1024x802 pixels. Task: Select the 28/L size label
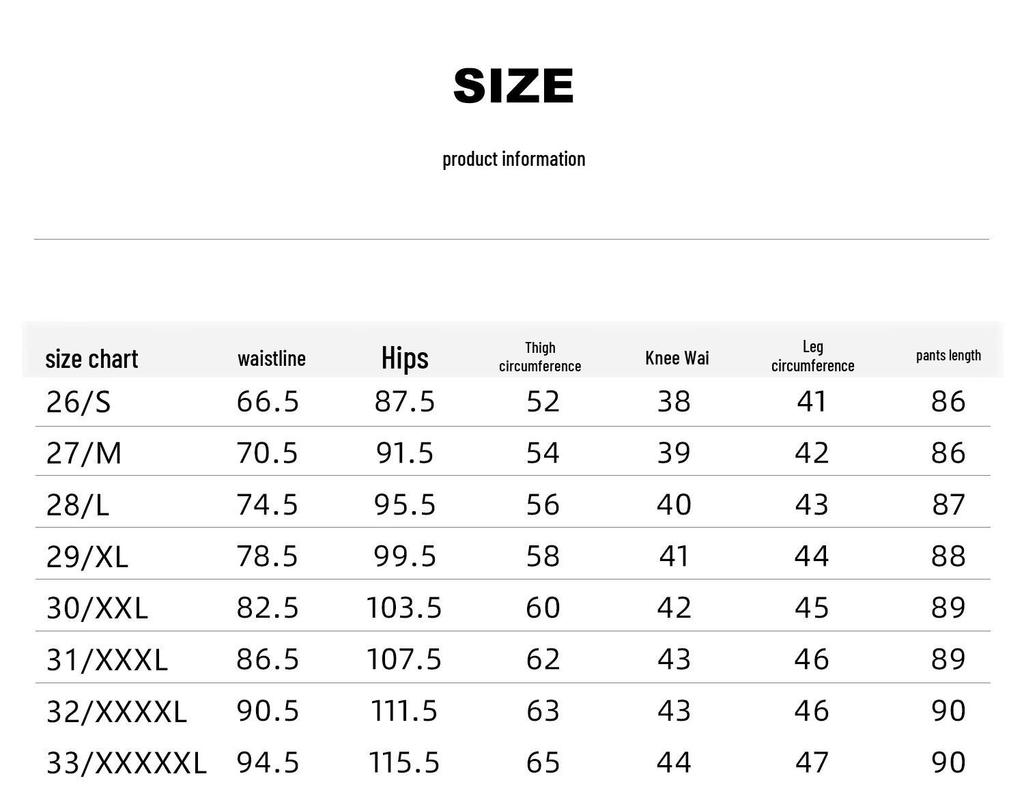[78, 505]
